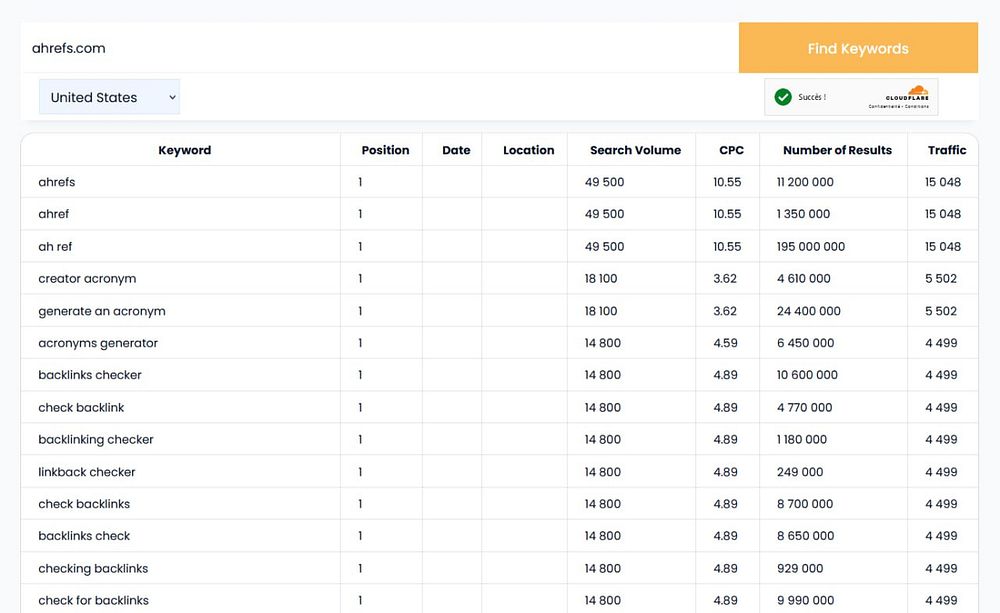
Task: Click the Cloudflare logo in captcha widget
Action: click(x=908, y=93)
